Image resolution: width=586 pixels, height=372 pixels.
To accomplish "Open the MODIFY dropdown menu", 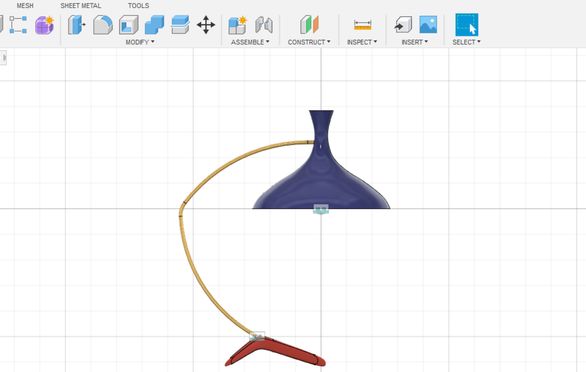I will tap(140, 42).
